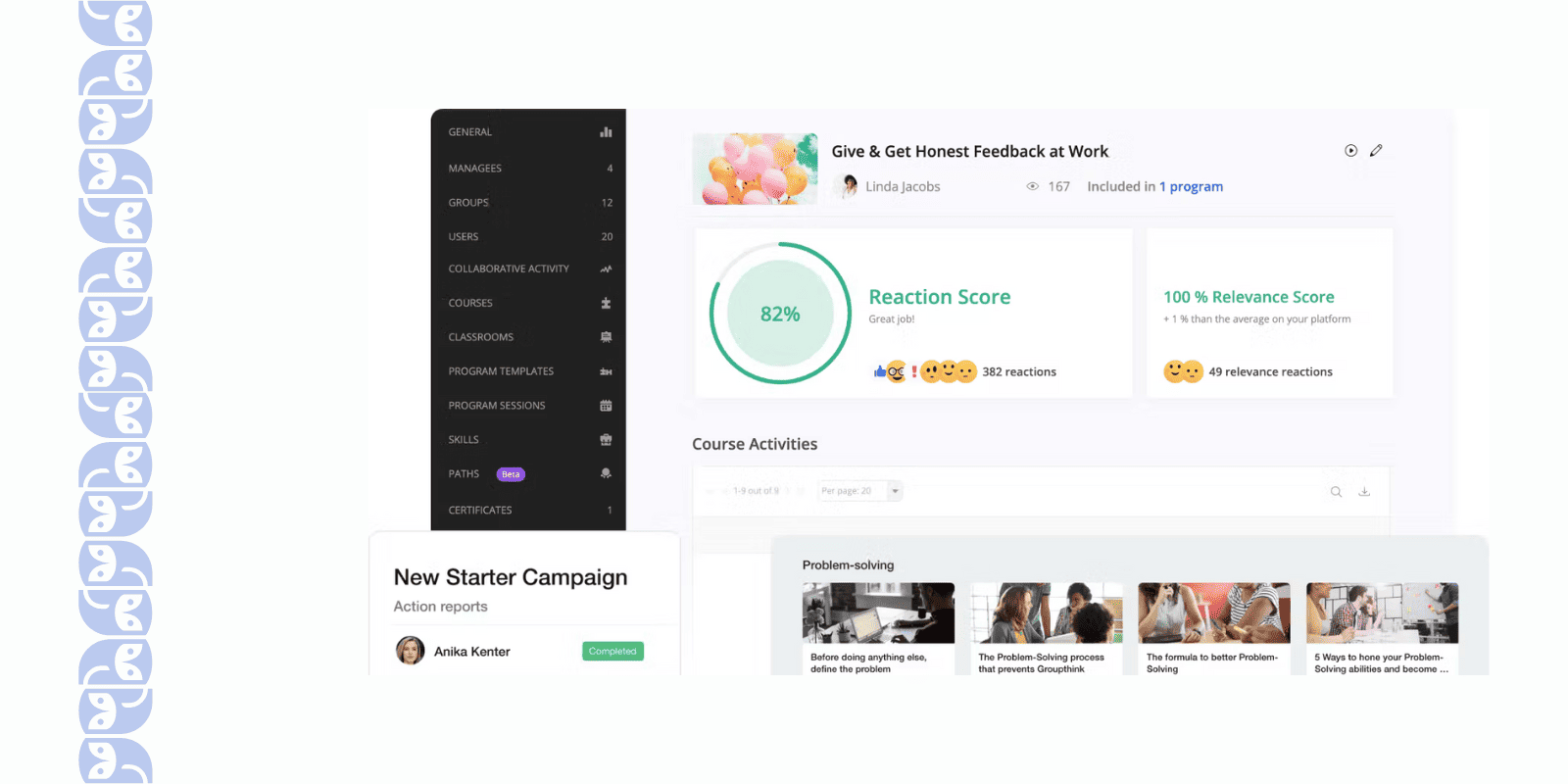This screenshot has height=784, width=1568.
Task: Click the Classrooms board icon
Action: click(x=606, y=337)
